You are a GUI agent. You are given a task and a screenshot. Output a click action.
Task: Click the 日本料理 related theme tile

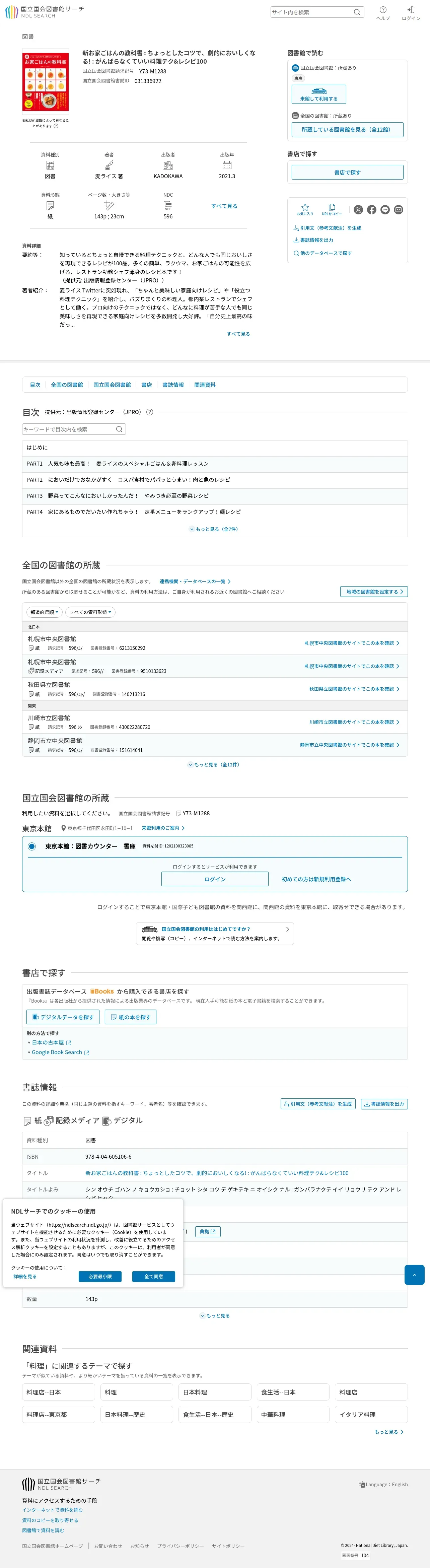(215, 1392)
